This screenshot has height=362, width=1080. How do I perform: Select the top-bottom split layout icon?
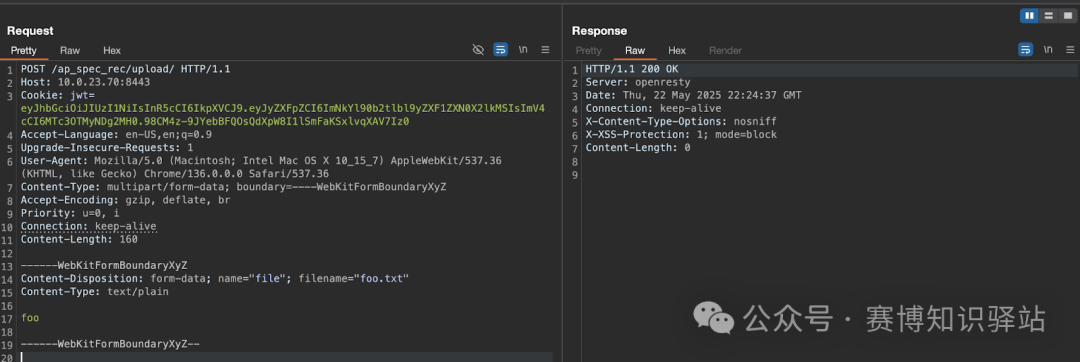tap(1048, 15)
